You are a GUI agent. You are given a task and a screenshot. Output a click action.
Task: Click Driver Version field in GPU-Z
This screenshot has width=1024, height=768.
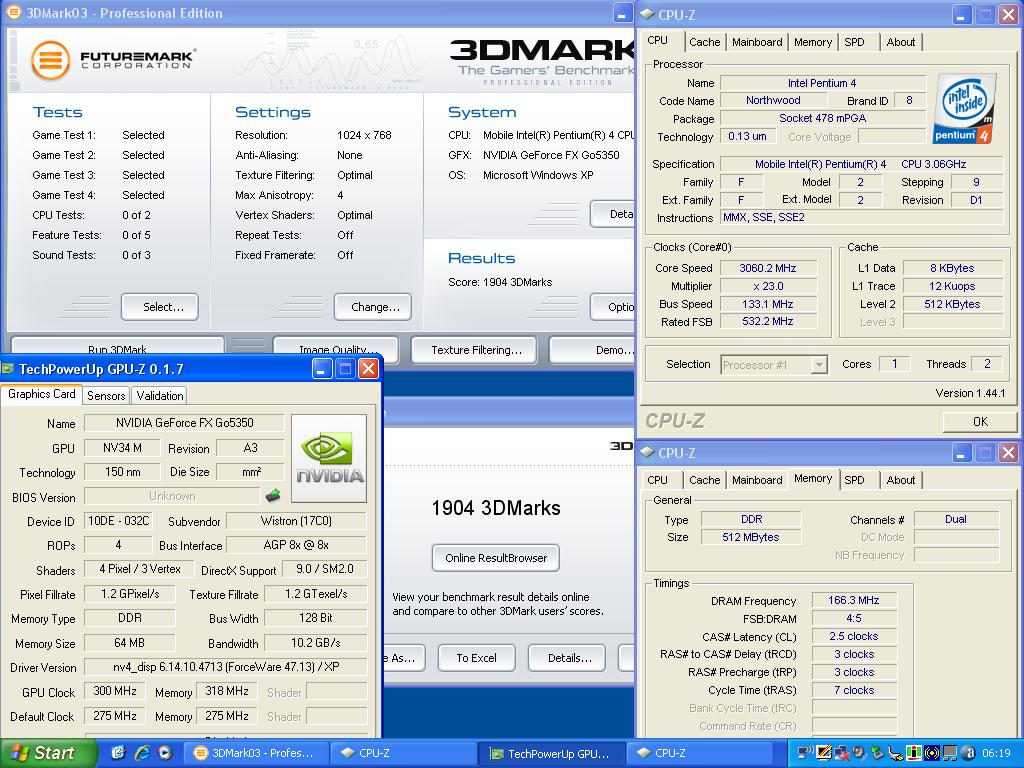[x=226, y=667]
